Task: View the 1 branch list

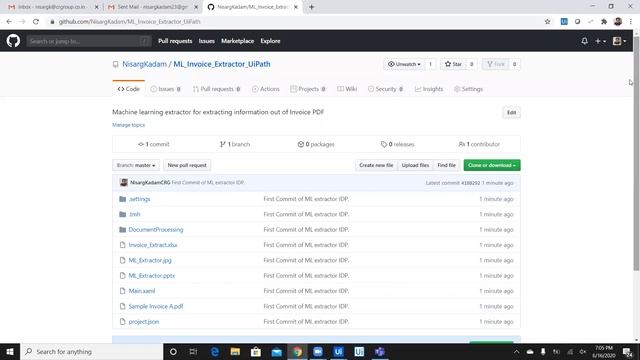Action: coord(235,144)
